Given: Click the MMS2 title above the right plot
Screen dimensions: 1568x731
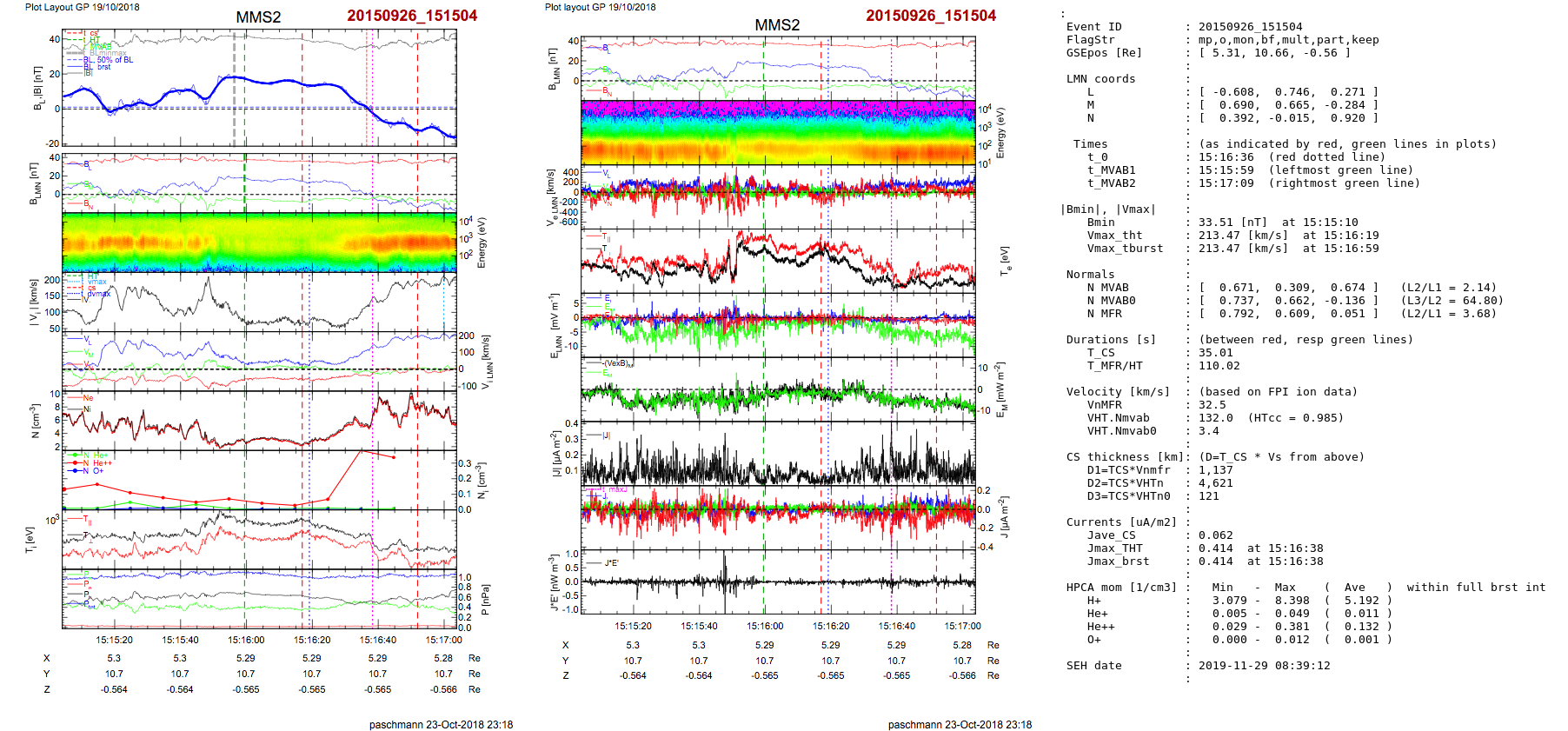Looking at the screenshot, I should pos(777,25).
